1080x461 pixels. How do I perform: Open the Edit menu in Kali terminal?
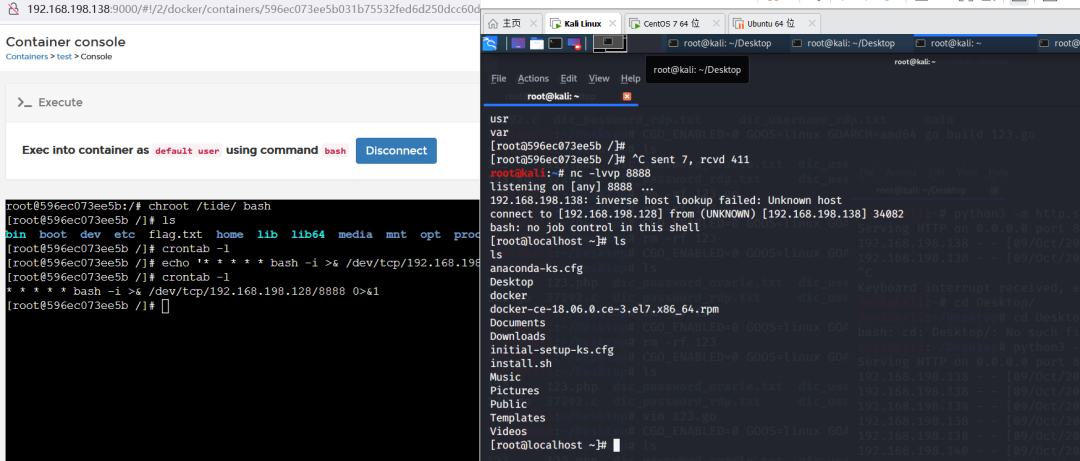pyautogui.click(x=569, y=79)
